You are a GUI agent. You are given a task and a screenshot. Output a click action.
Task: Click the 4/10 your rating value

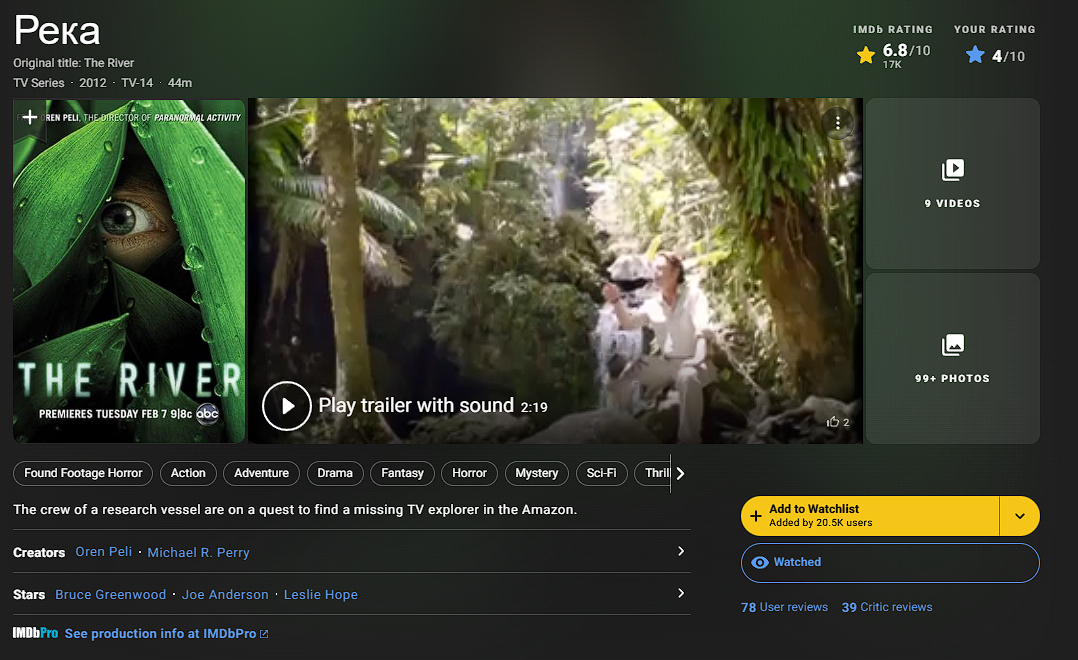click(x=1008, y=56)
